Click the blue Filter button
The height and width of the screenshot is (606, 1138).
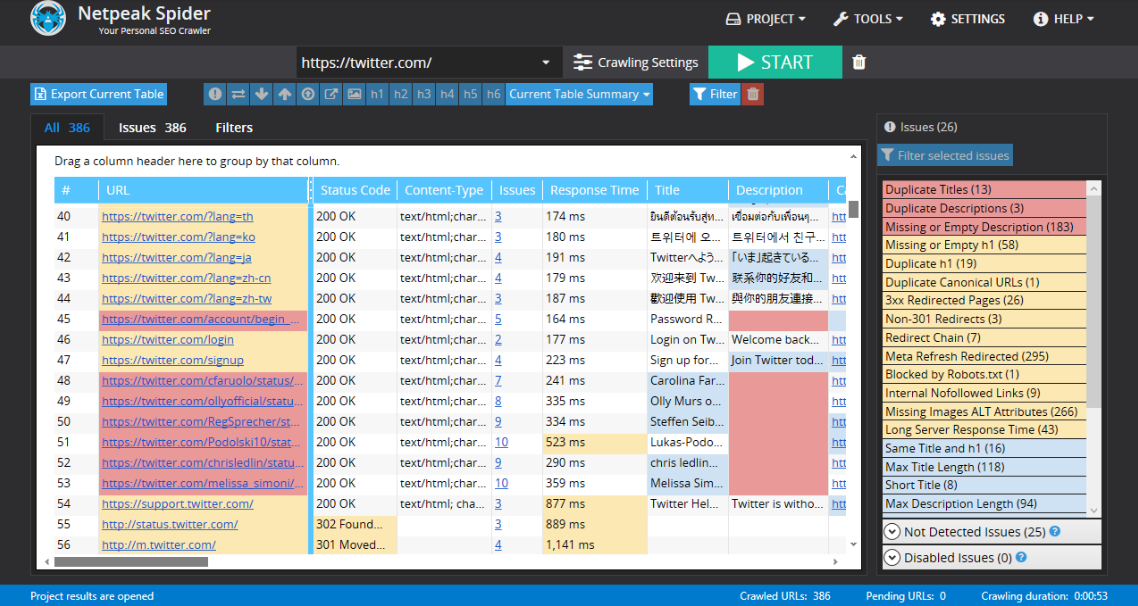pos(716,94)
